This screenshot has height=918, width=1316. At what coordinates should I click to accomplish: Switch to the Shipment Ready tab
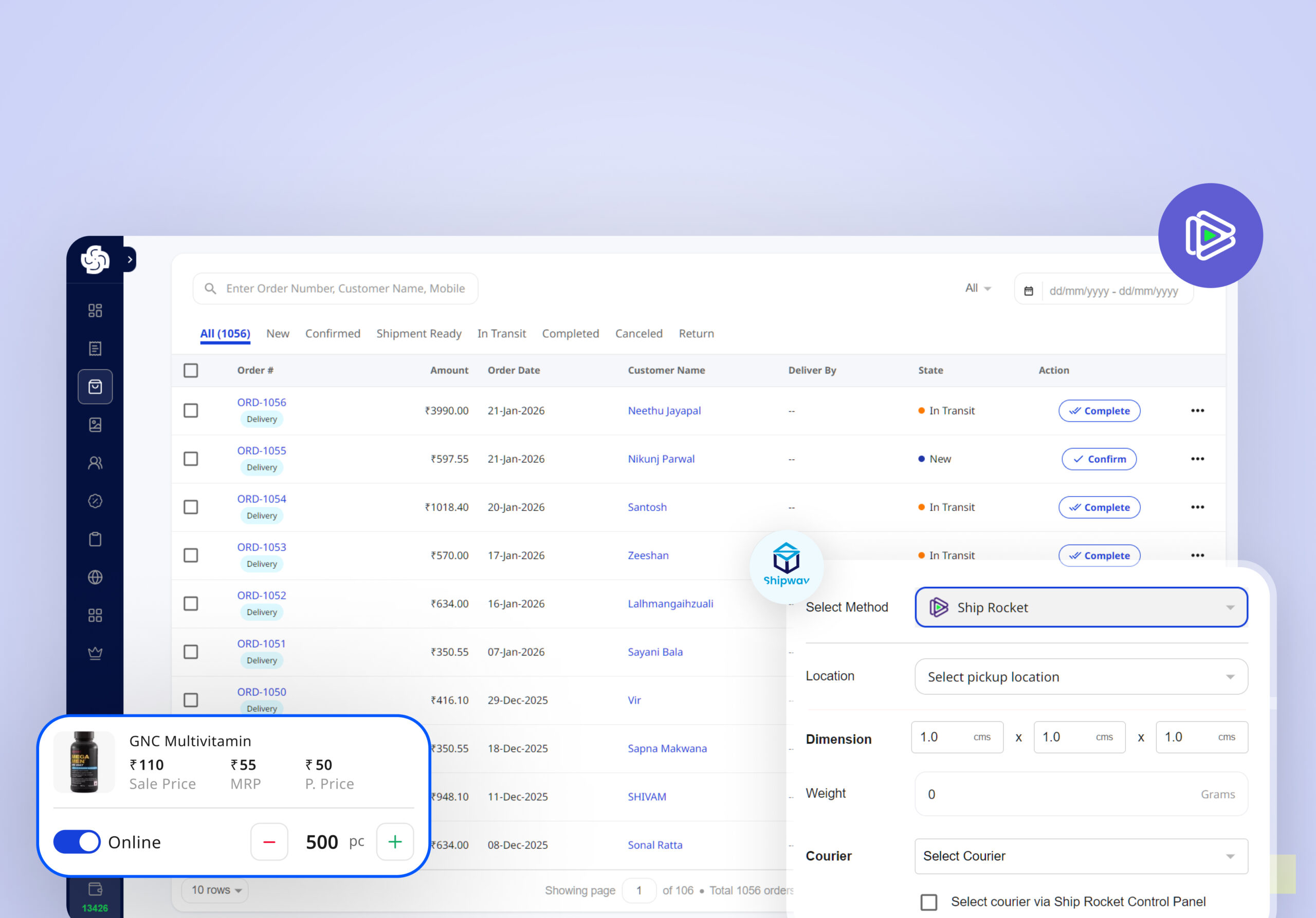[x=418, y=334]
